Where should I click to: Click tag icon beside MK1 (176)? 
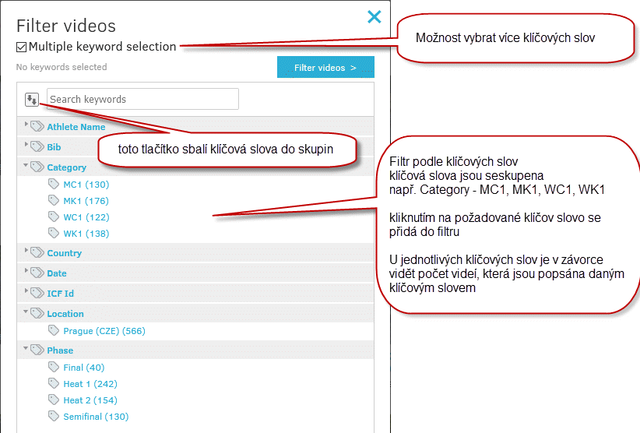pyautogui.click(x=53, y=200)
